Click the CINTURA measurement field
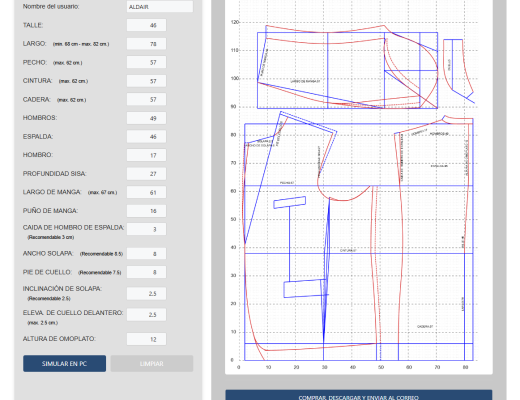 pyautogui.click(x=146, y=81)
